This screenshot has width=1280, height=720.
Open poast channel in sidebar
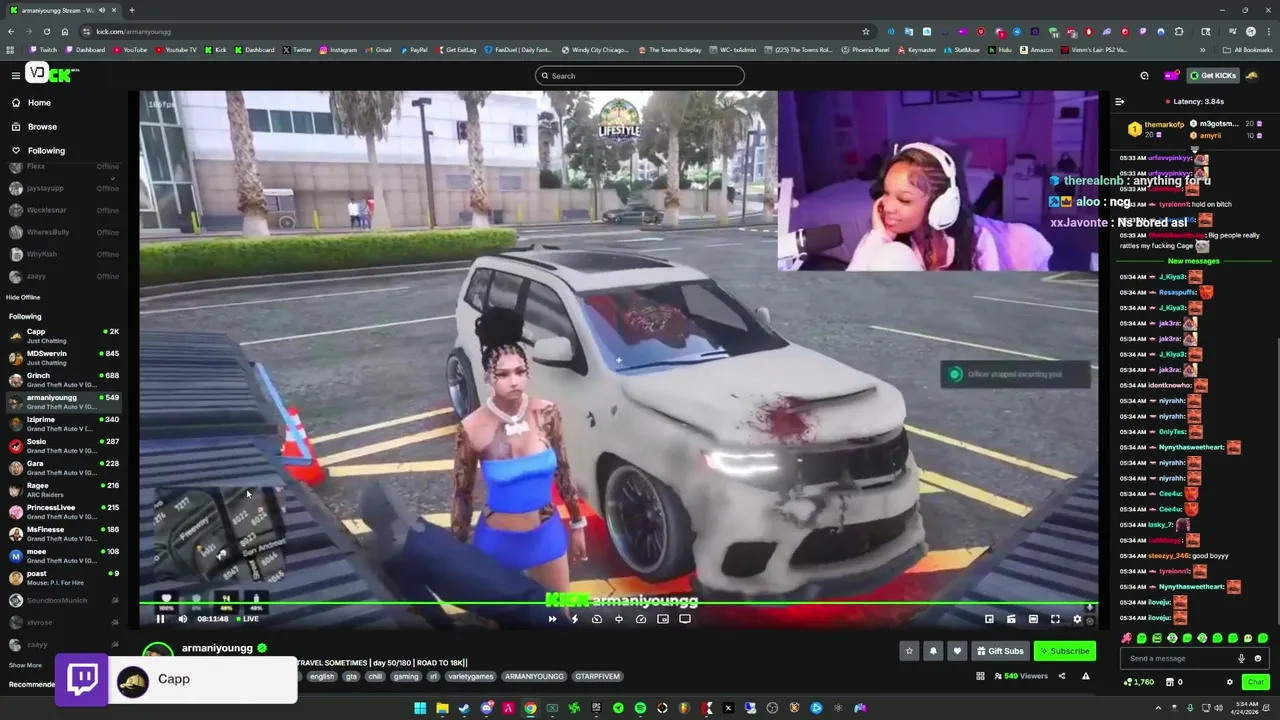[x=64, y=578]
